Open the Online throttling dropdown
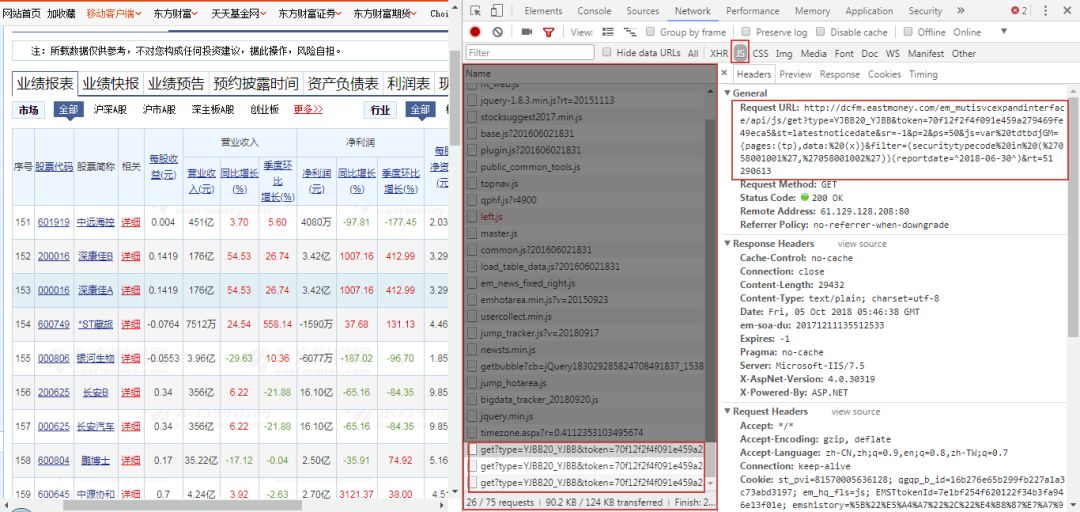This screenshot has height=512, width=1080. click(x=979, y=32)
